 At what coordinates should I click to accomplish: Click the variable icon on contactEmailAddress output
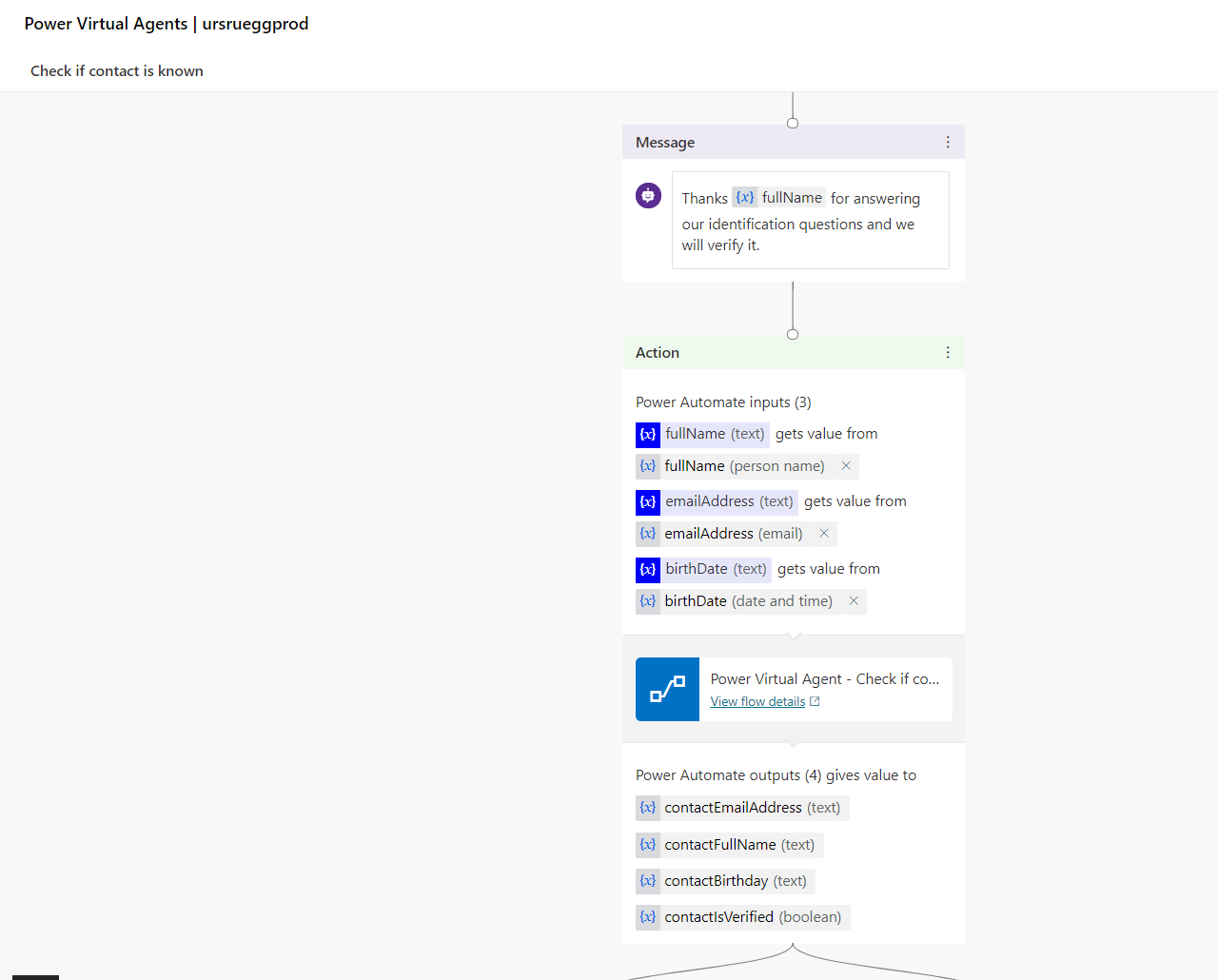[x=648, y=808]
